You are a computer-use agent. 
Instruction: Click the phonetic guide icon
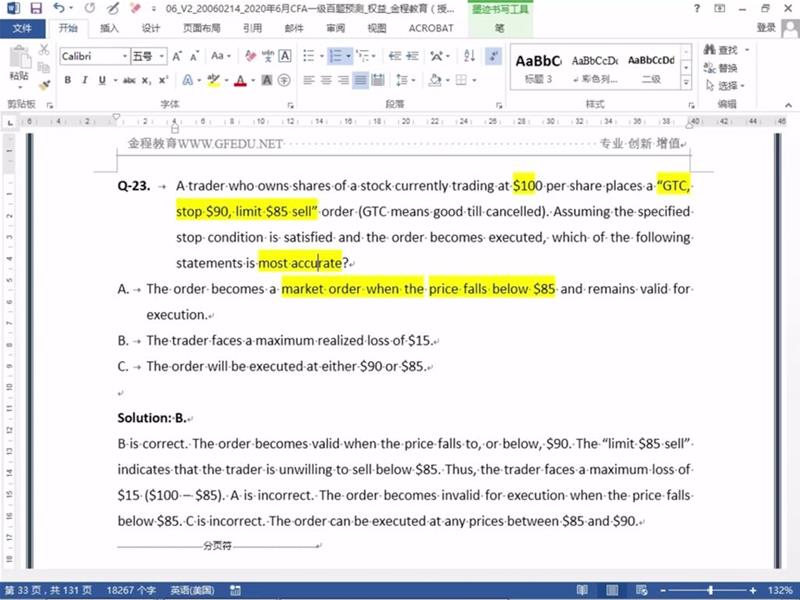pos(268,56)
